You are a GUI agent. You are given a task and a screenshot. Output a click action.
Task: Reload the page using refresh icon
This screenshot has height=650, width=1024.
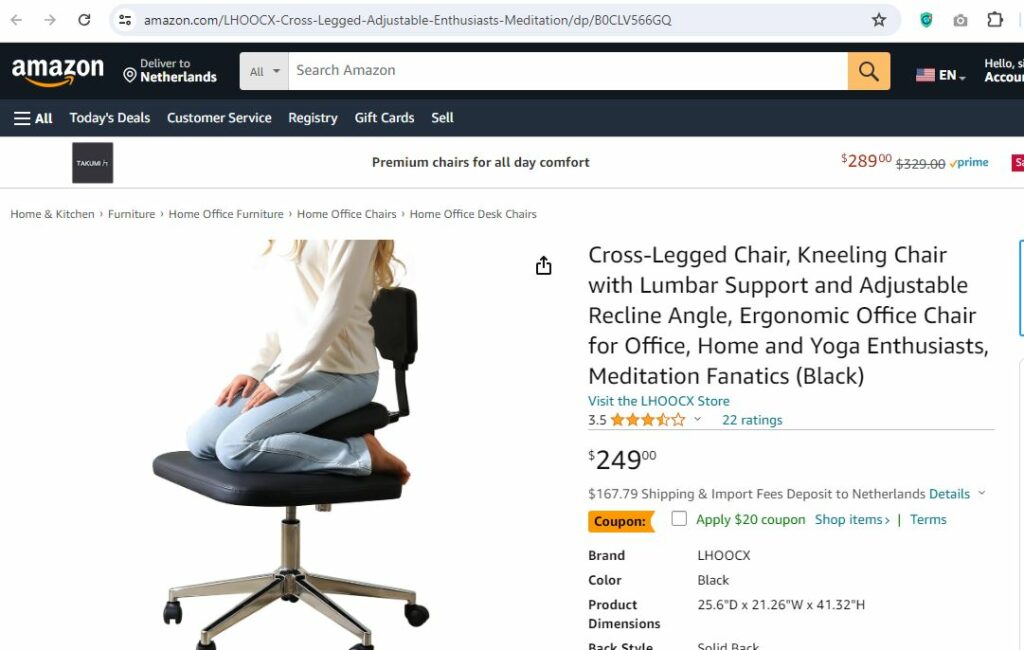point(84,20)
